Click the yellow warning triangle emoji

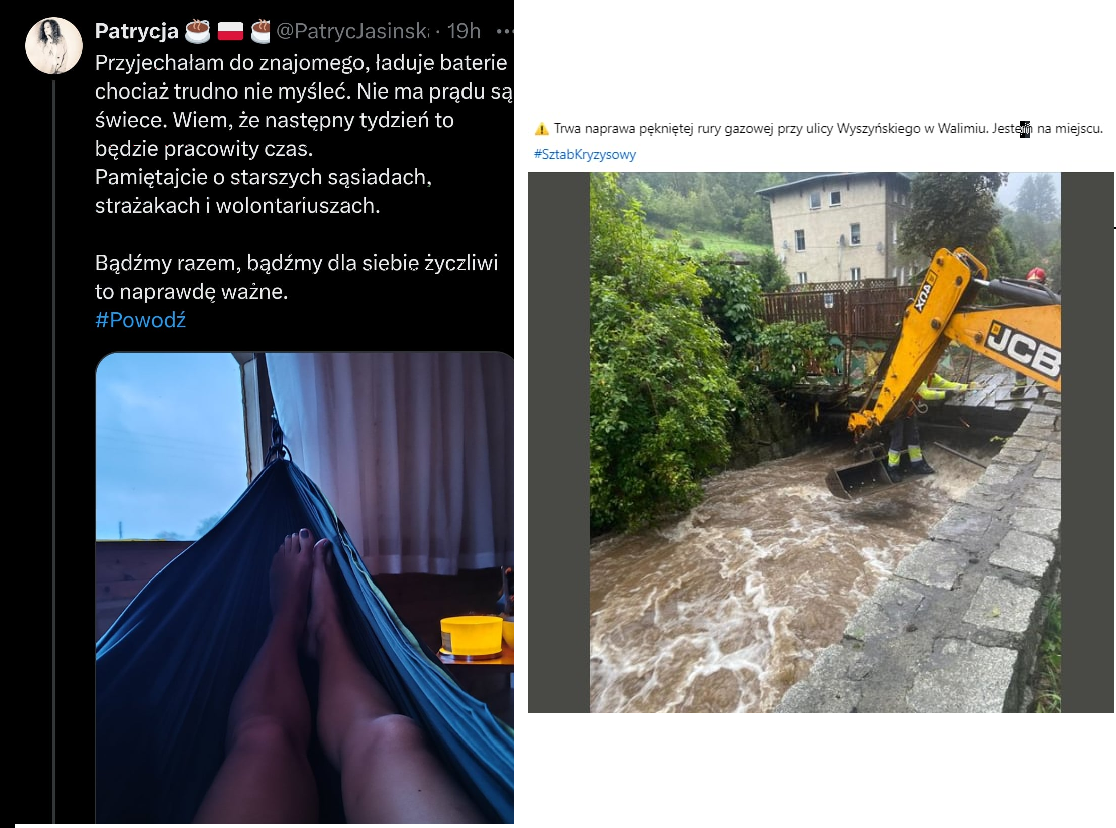(x=542, y=129)
